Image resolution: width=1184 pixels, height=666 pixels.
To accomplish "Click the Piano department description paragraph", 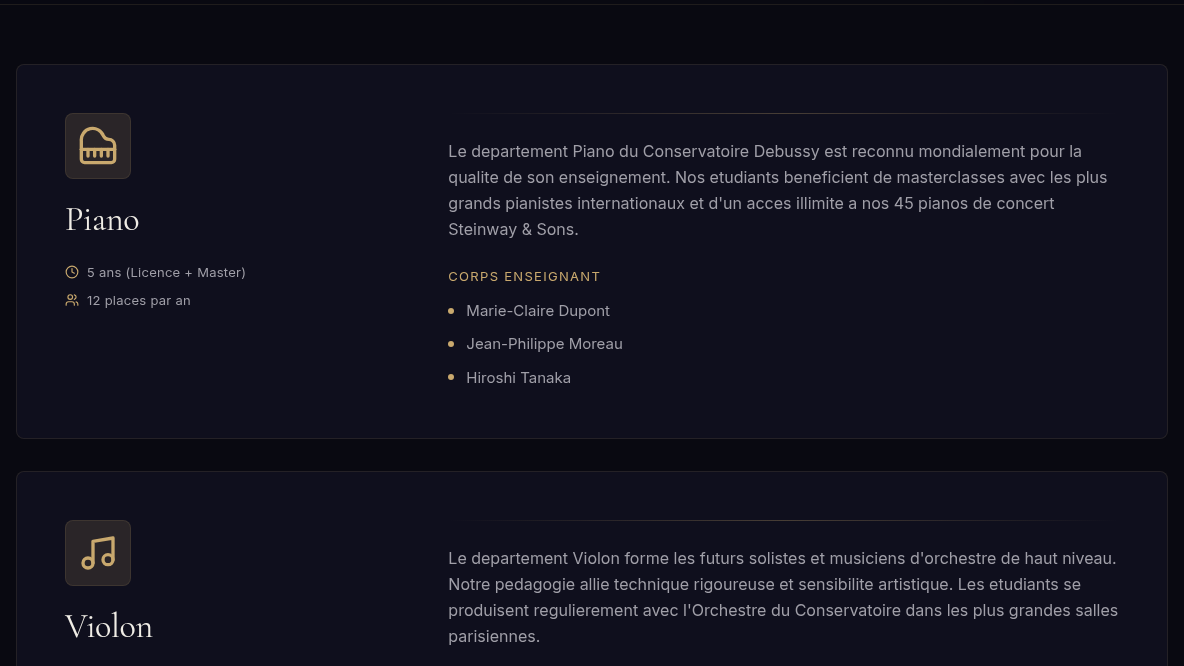I will point(778,190).
